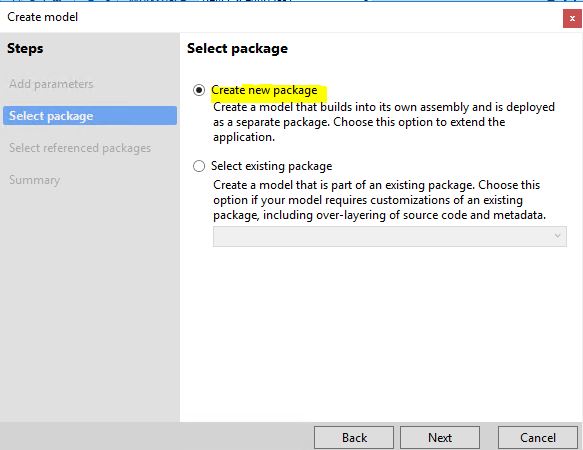Click the Select package page heading
Screen dimensions: 583x450
tap(237, 48)
